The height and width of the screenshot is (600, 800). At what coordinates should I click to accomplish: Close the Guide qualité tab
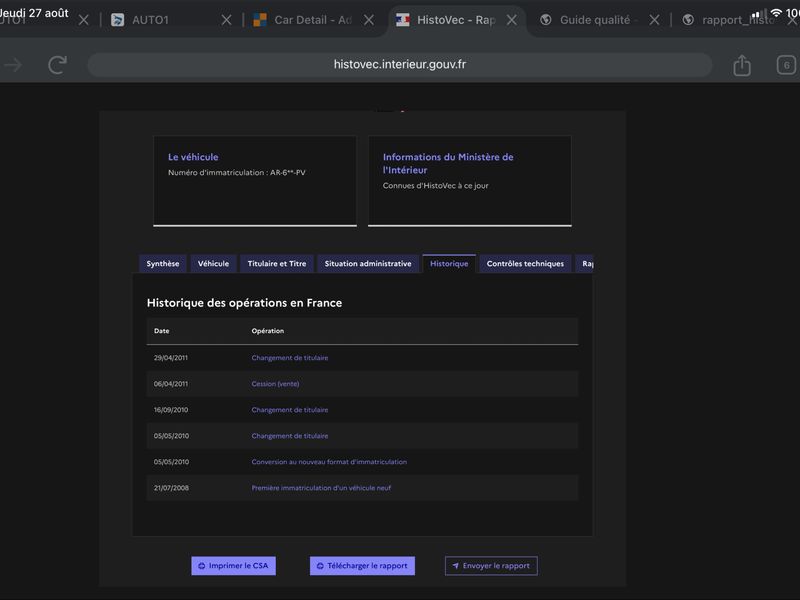tap(654, 20)
